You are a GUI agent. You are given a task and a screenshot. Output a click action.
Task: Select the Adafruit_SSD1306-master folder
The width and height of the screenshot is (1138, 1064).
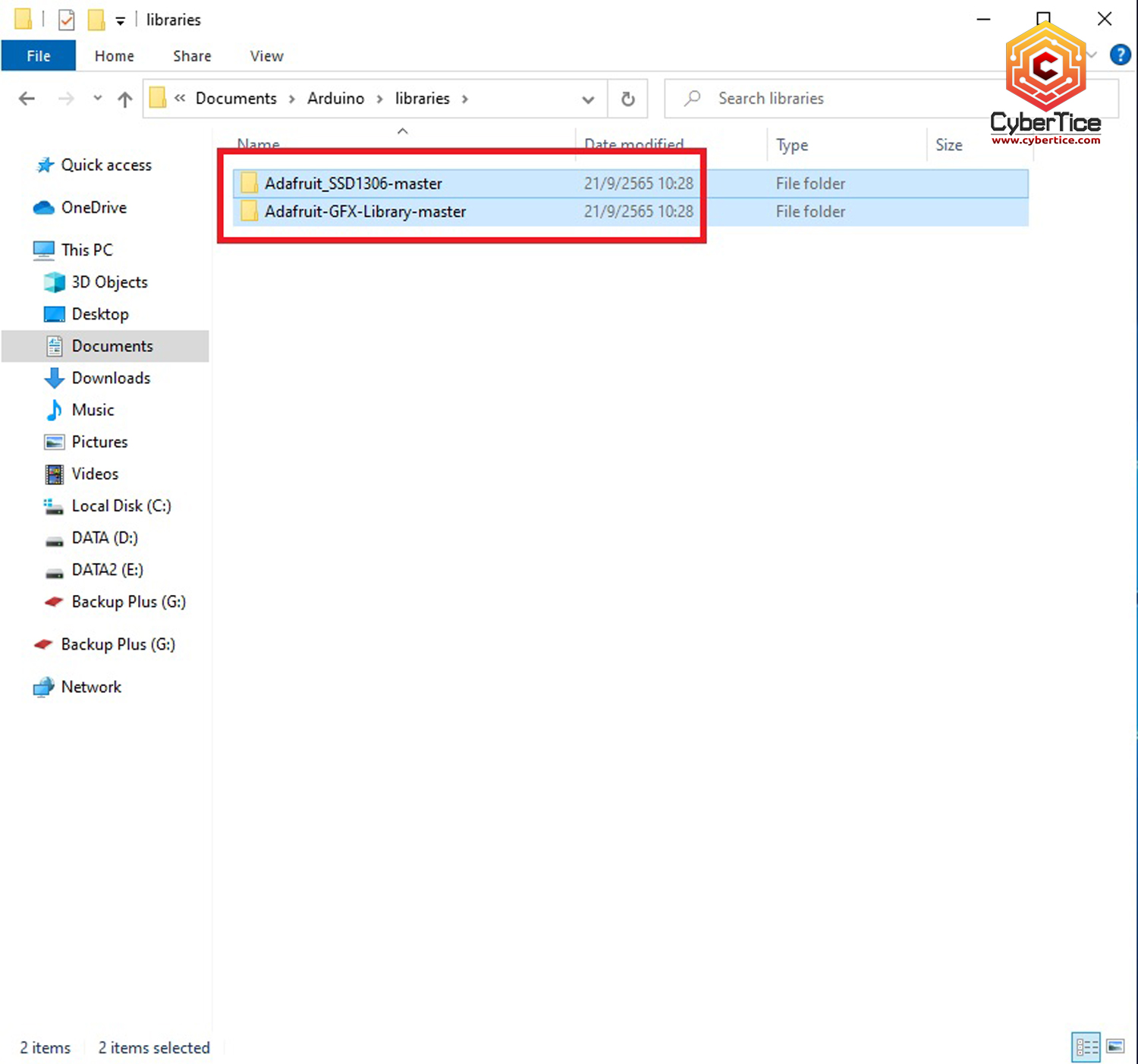tap(353, 184)
